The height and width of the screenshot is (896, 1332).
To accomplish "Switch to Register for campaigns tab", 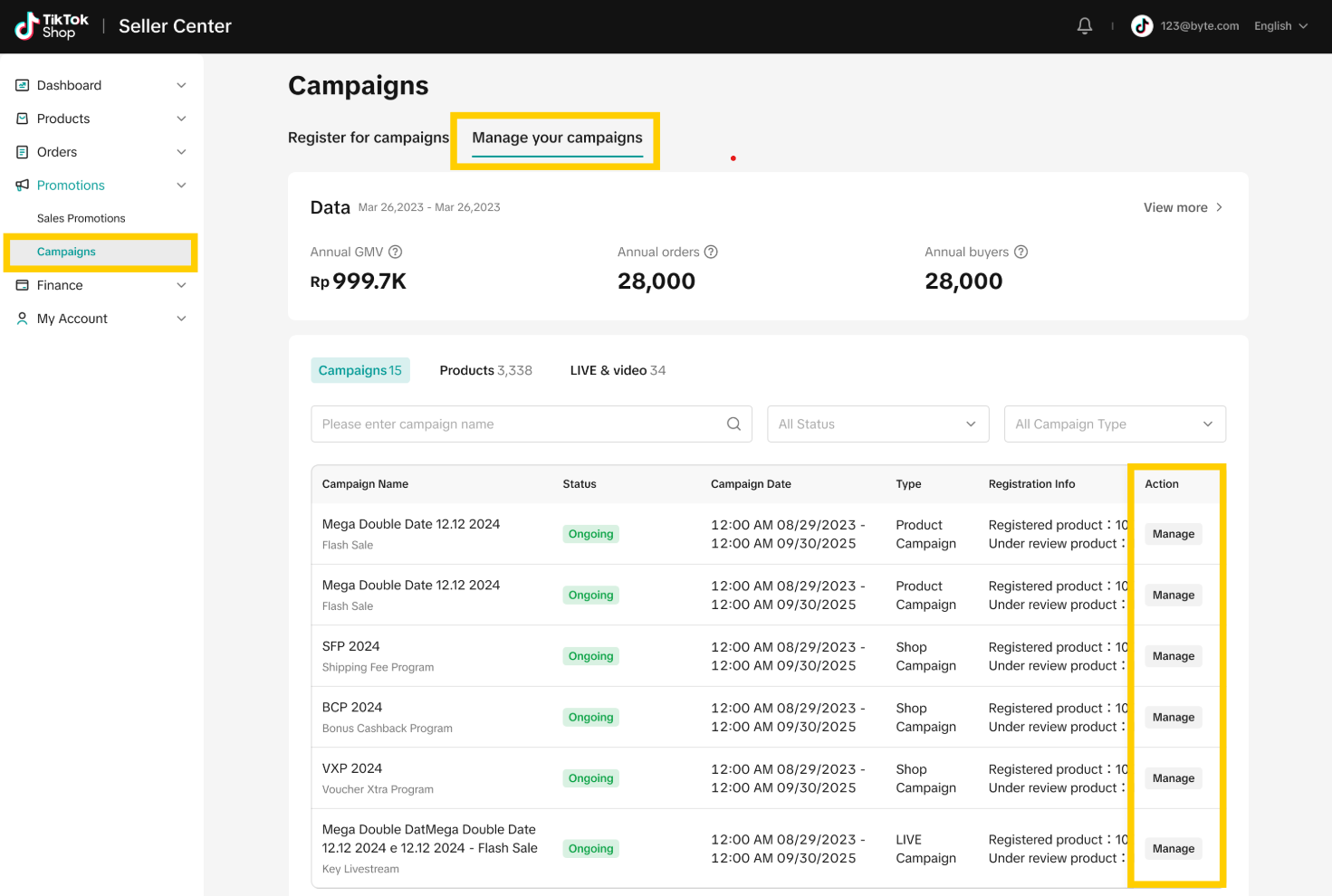I will click(x=368, y=138).
